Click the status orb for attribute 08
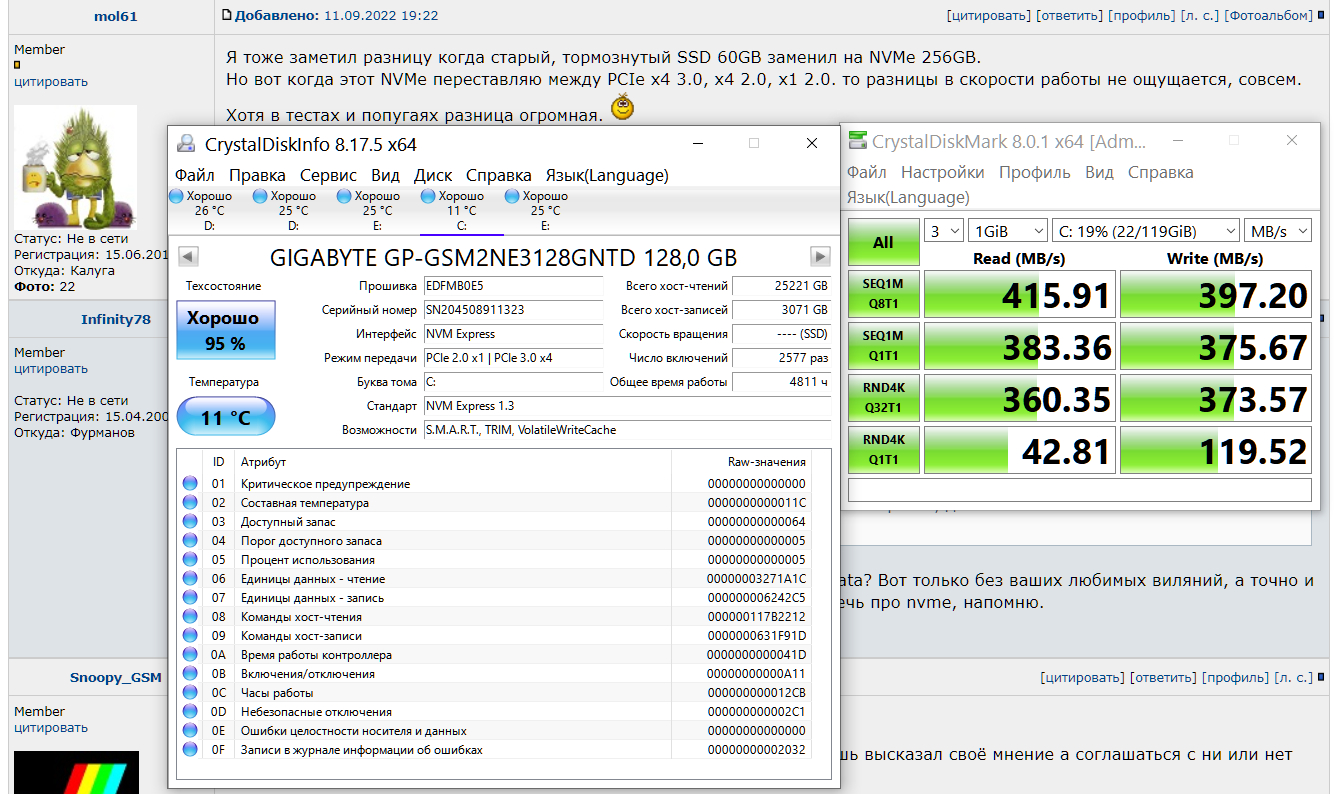1334x794 pixels. (x=190, y=617)
